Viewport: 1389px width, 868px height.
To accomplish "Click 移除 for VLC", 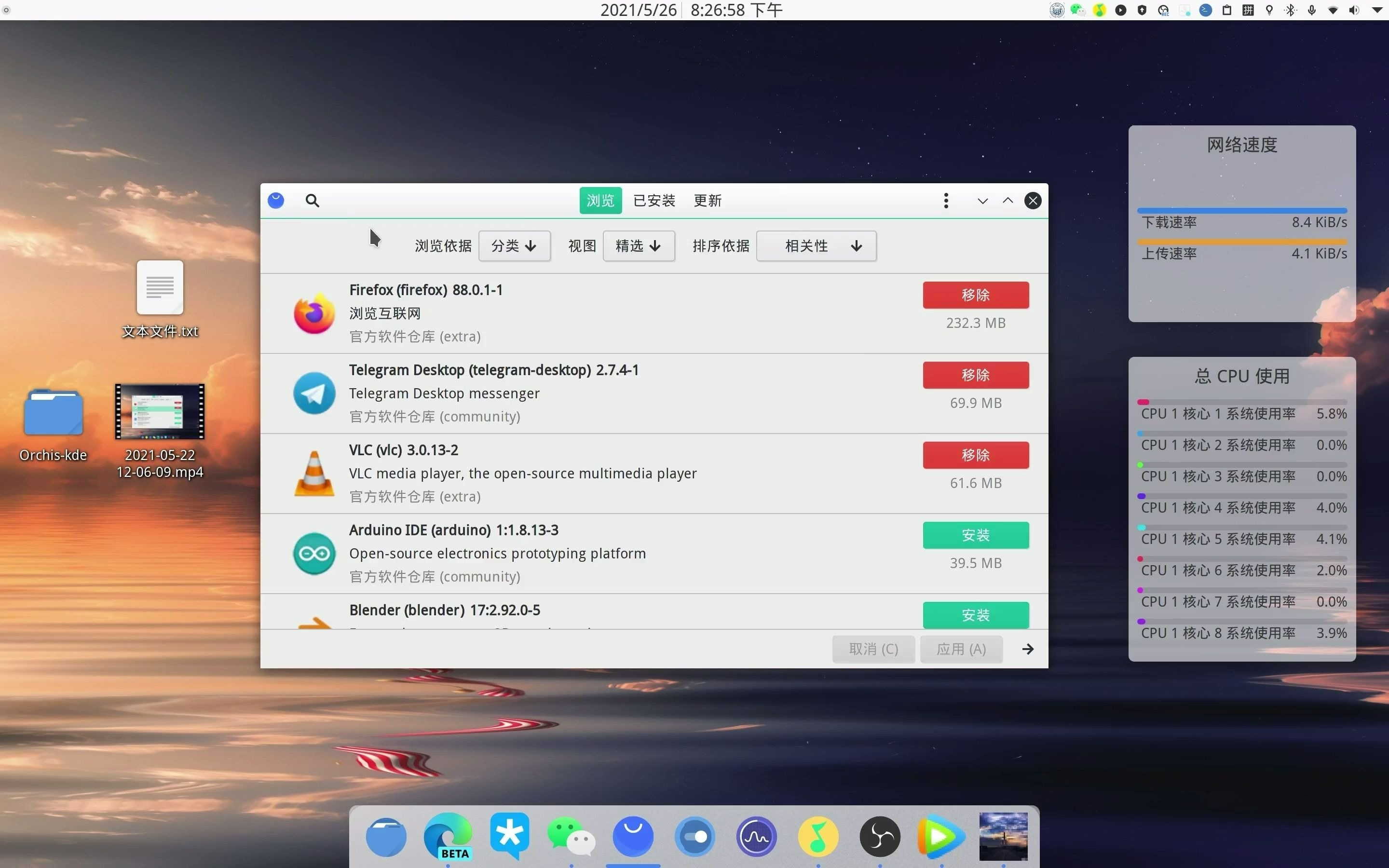I will (976, 455).
